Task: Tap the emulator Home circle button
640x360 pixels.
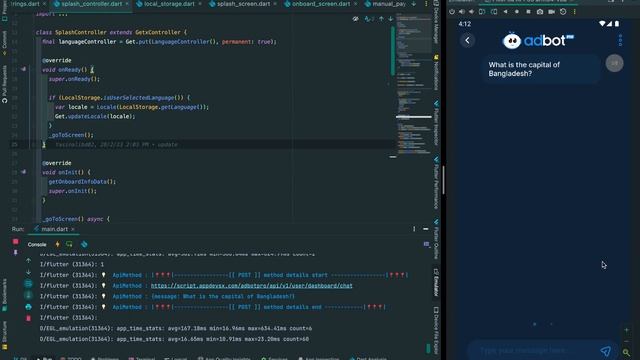Action: [x=517, y=12]
